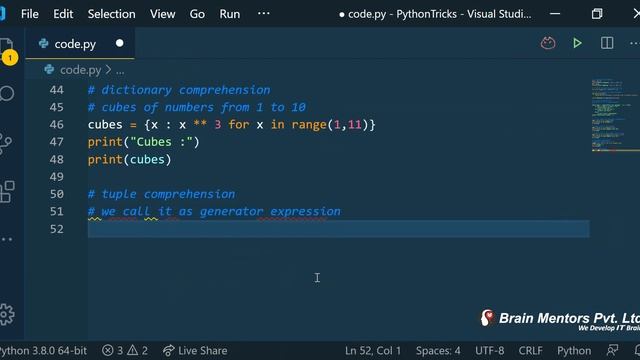Open the Run menu

click(x=230, y=14)
